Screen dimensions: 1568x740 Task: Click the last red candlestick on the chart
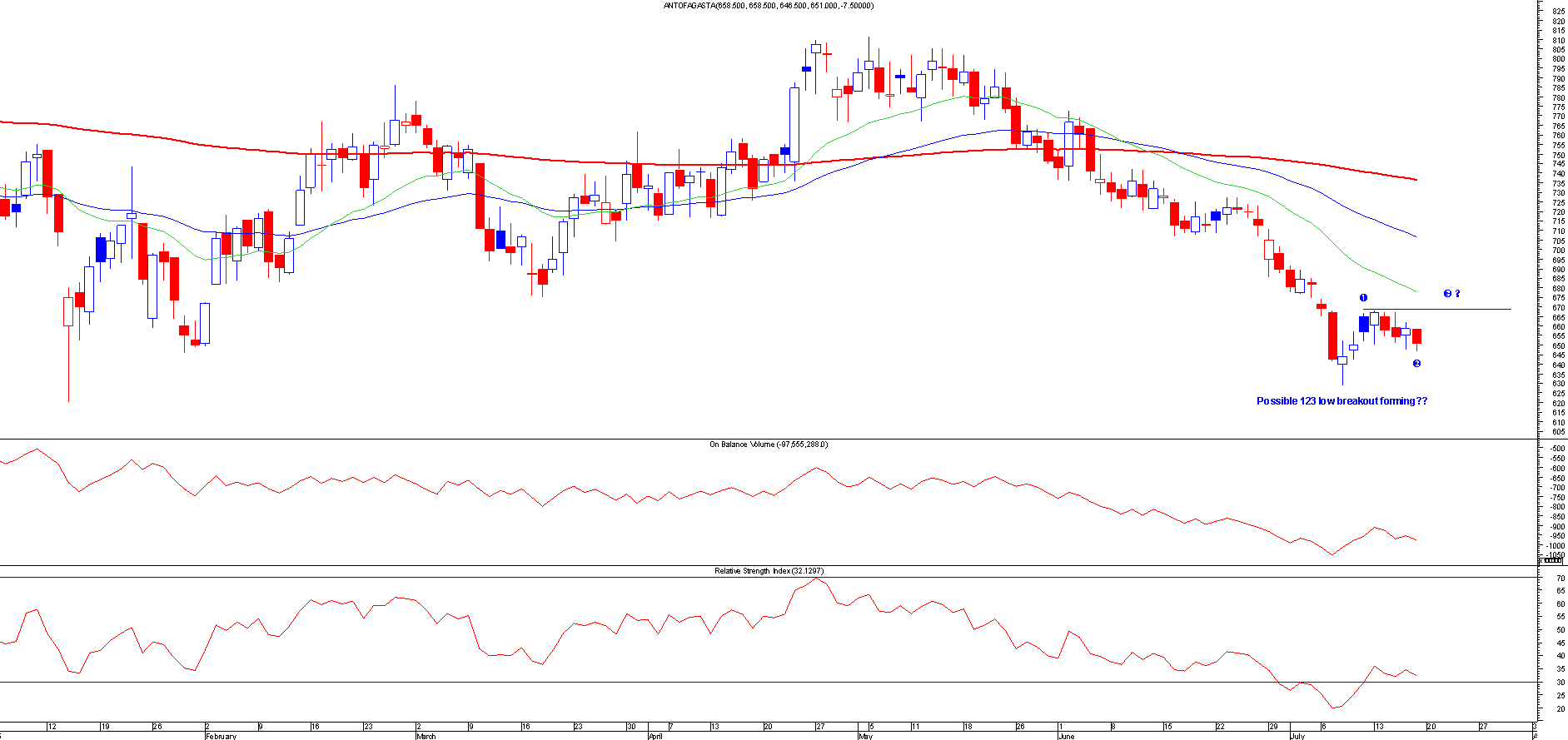[1416, 336]
